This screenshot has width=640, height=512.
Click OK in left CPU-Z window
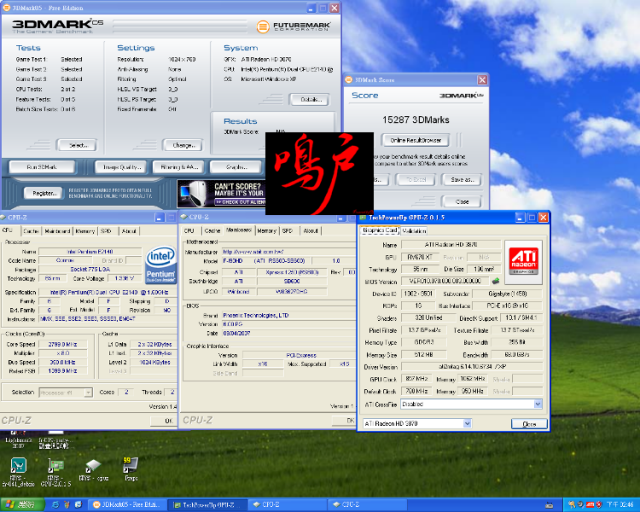(164, 421)
